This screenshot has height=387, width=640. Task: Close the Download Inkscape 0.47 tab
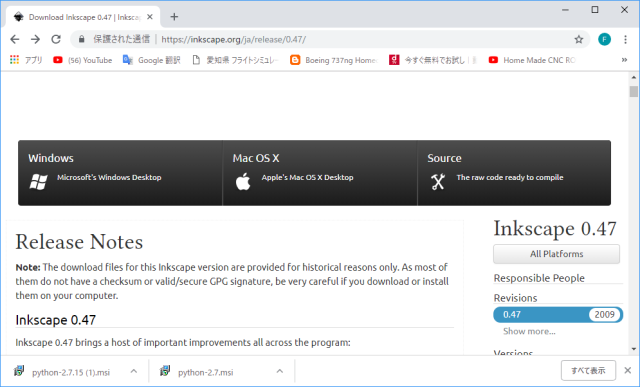(x=150, y=17)
